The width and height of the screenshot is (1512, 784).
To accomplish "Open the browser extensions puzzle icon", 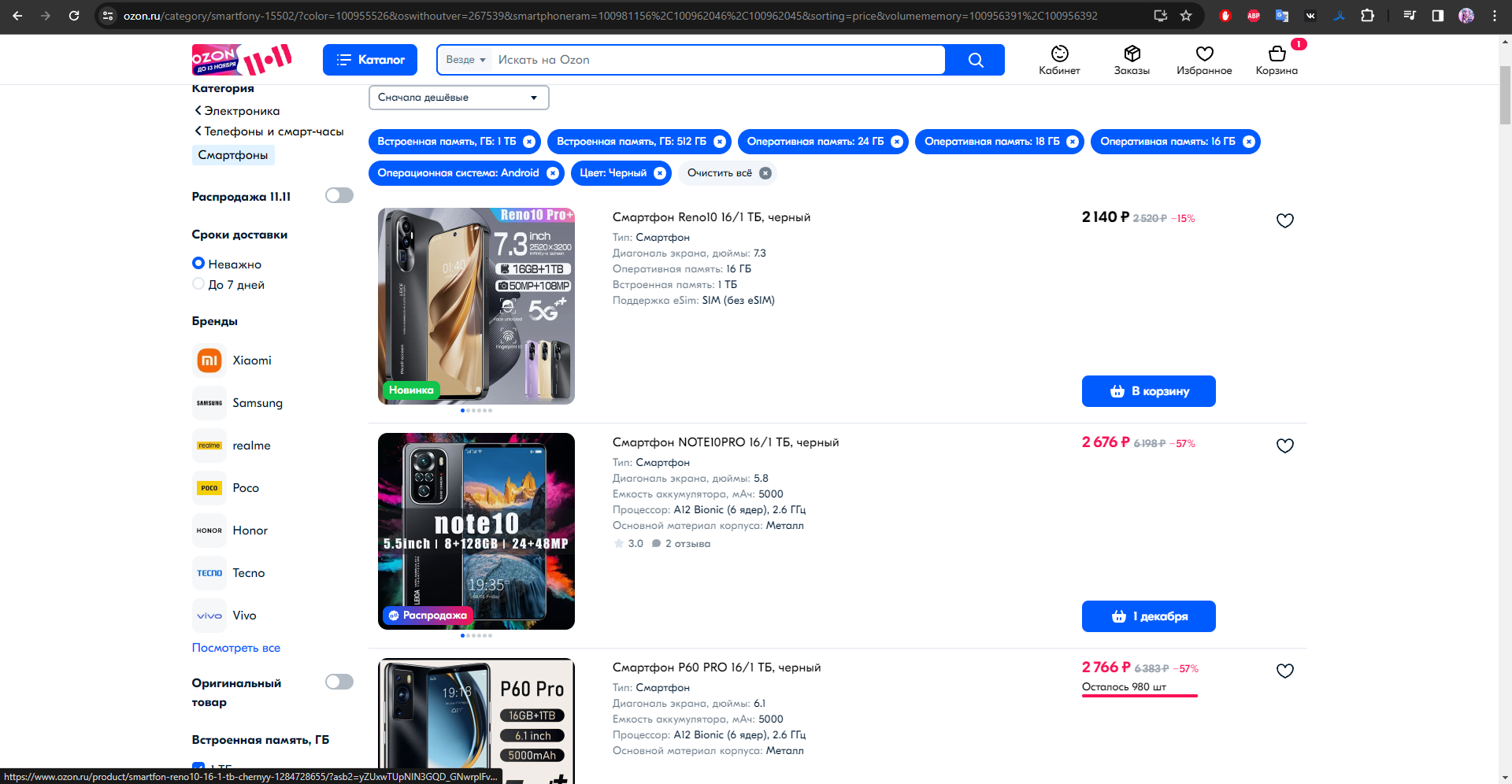I will (x=1368, y=16).
